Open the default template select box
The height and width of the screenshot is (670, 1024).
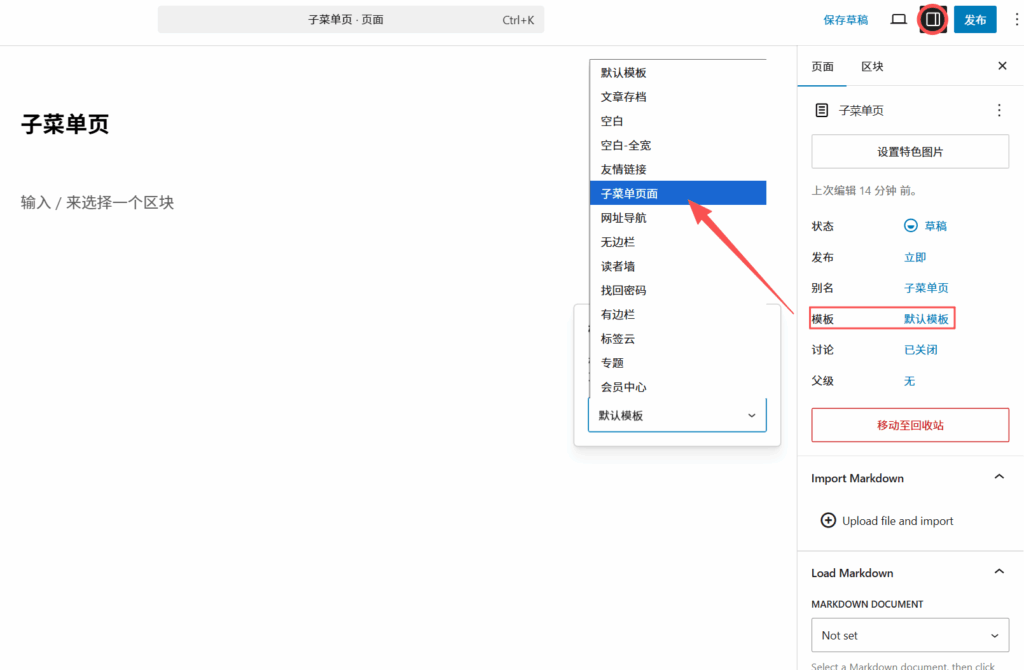point(677,415)
